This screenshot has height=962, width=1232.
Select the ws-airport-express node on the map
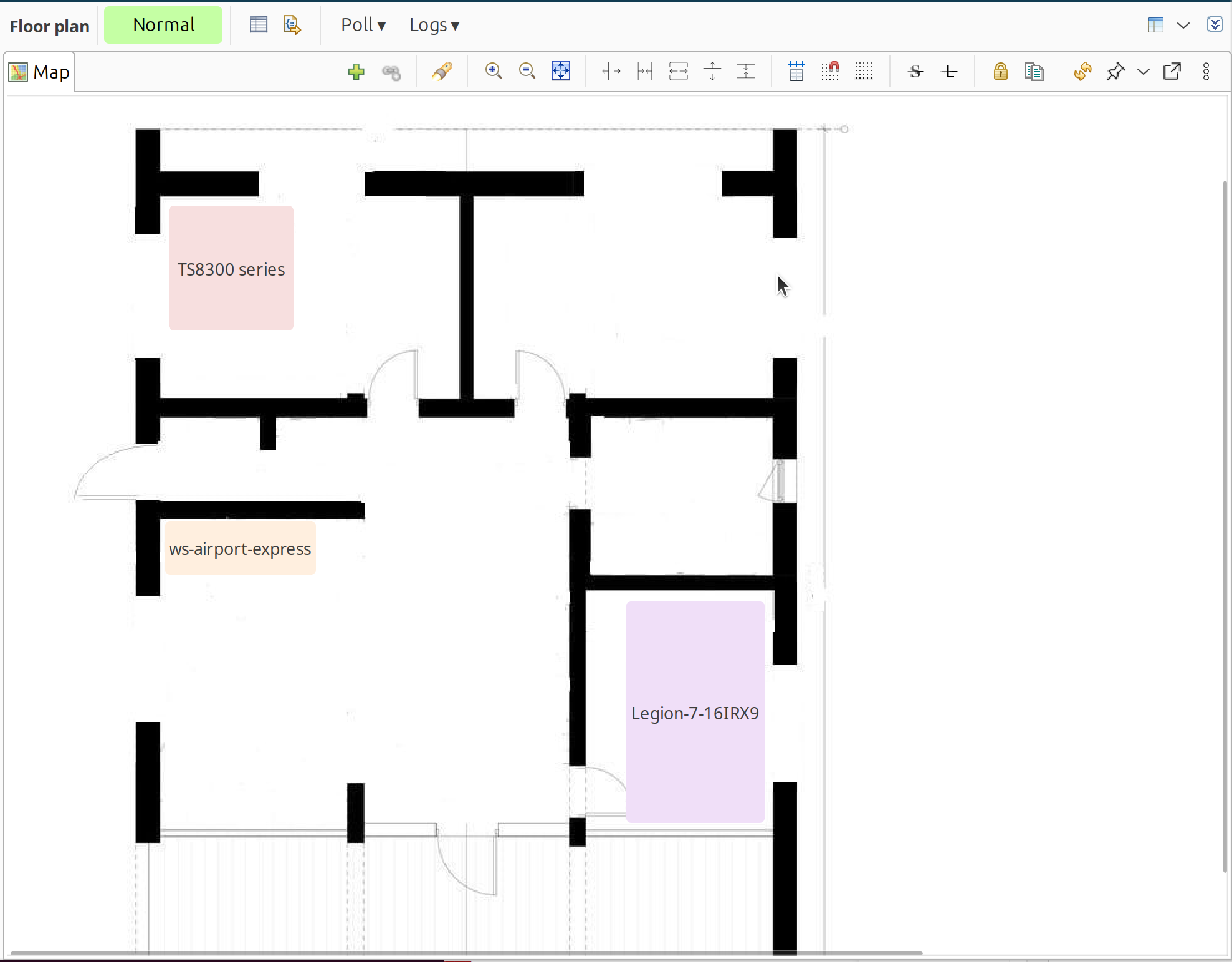tap(239, 549)
